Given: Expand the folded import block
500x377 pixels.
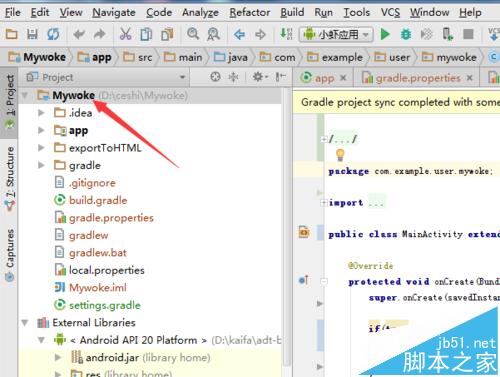Looking at the screenshot, I should tap(323, 203).
